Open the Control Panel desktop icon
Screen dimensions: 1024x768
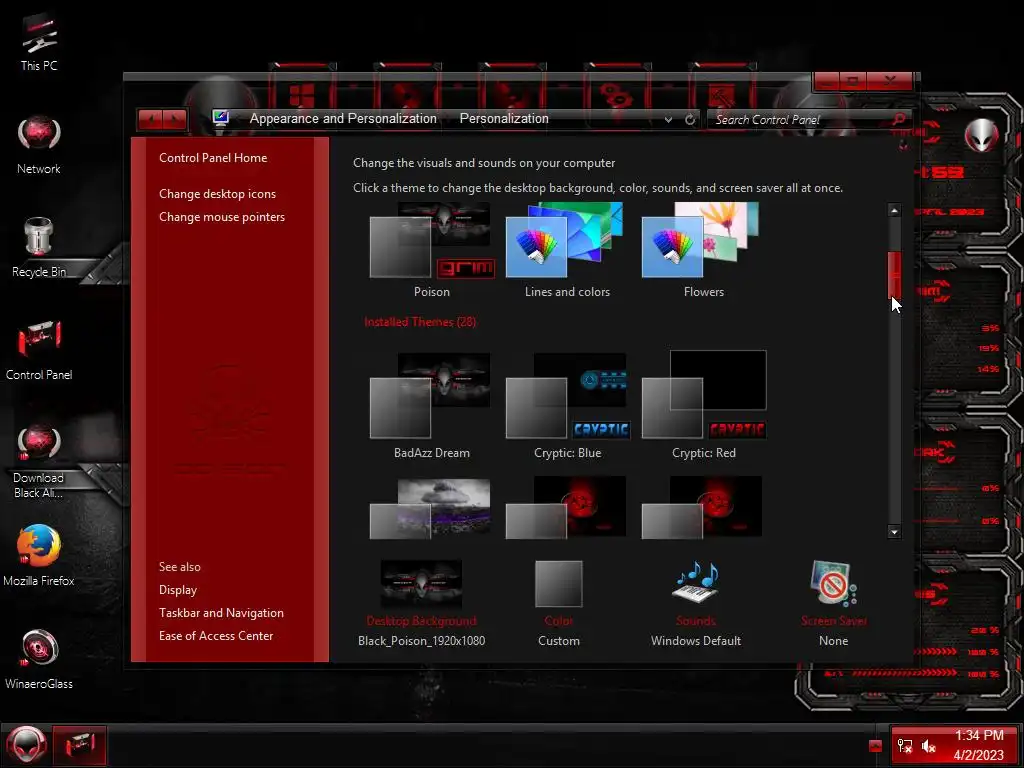click(x=39, y=351)
